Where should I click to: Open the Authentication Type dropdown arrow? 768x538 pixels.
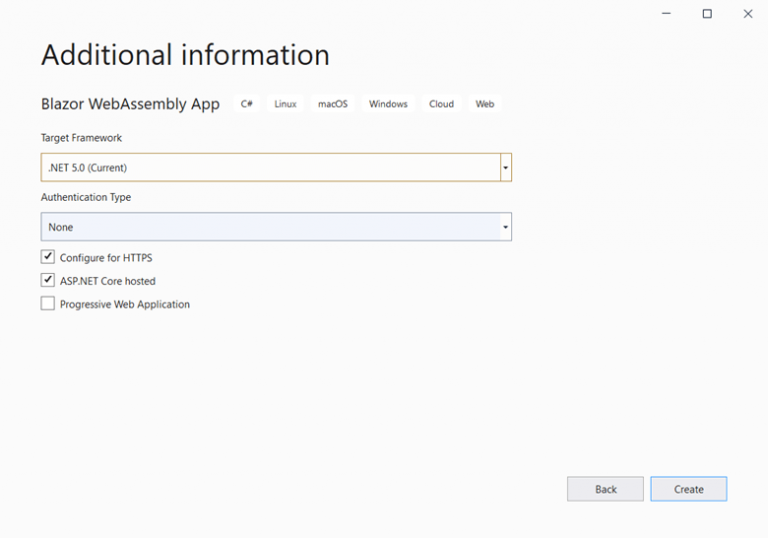click(506, 227)
